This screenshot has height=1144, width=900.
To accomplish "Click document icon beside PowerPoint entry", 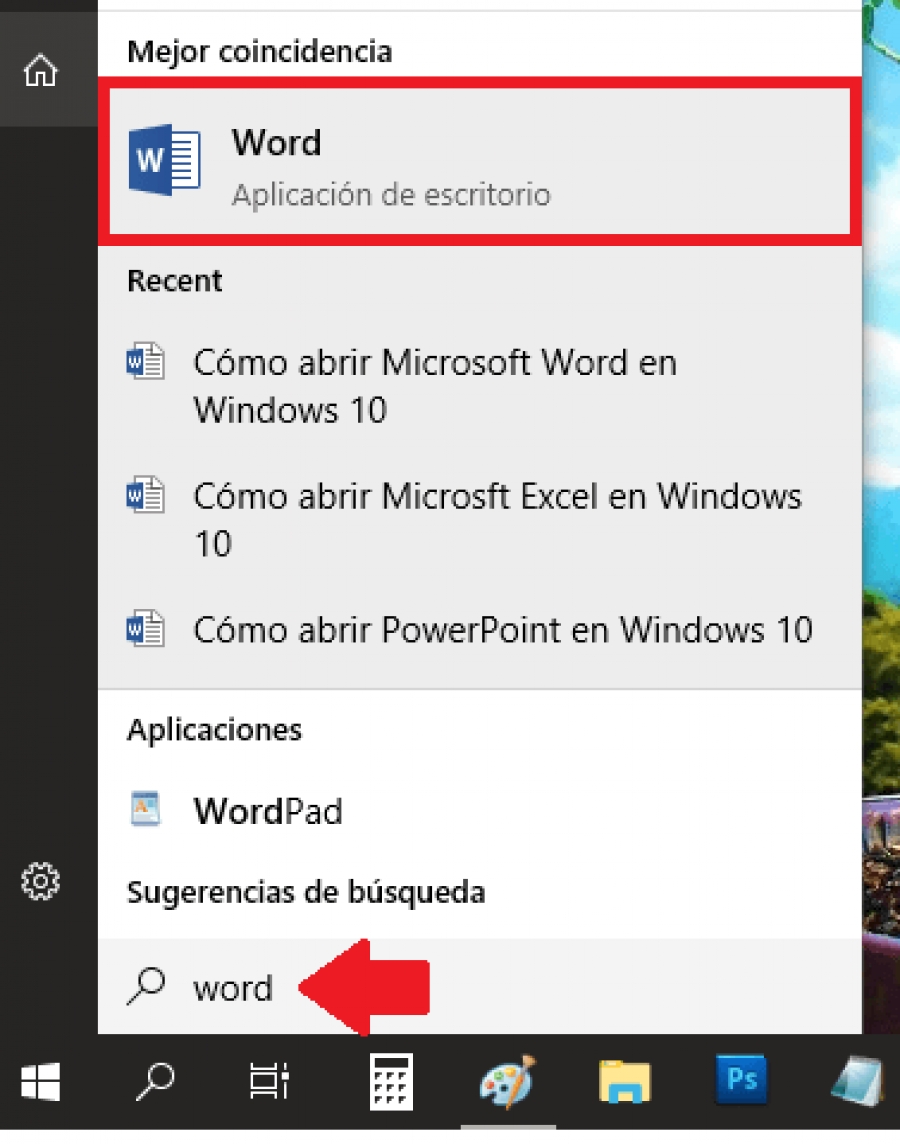I will (145, 628).
